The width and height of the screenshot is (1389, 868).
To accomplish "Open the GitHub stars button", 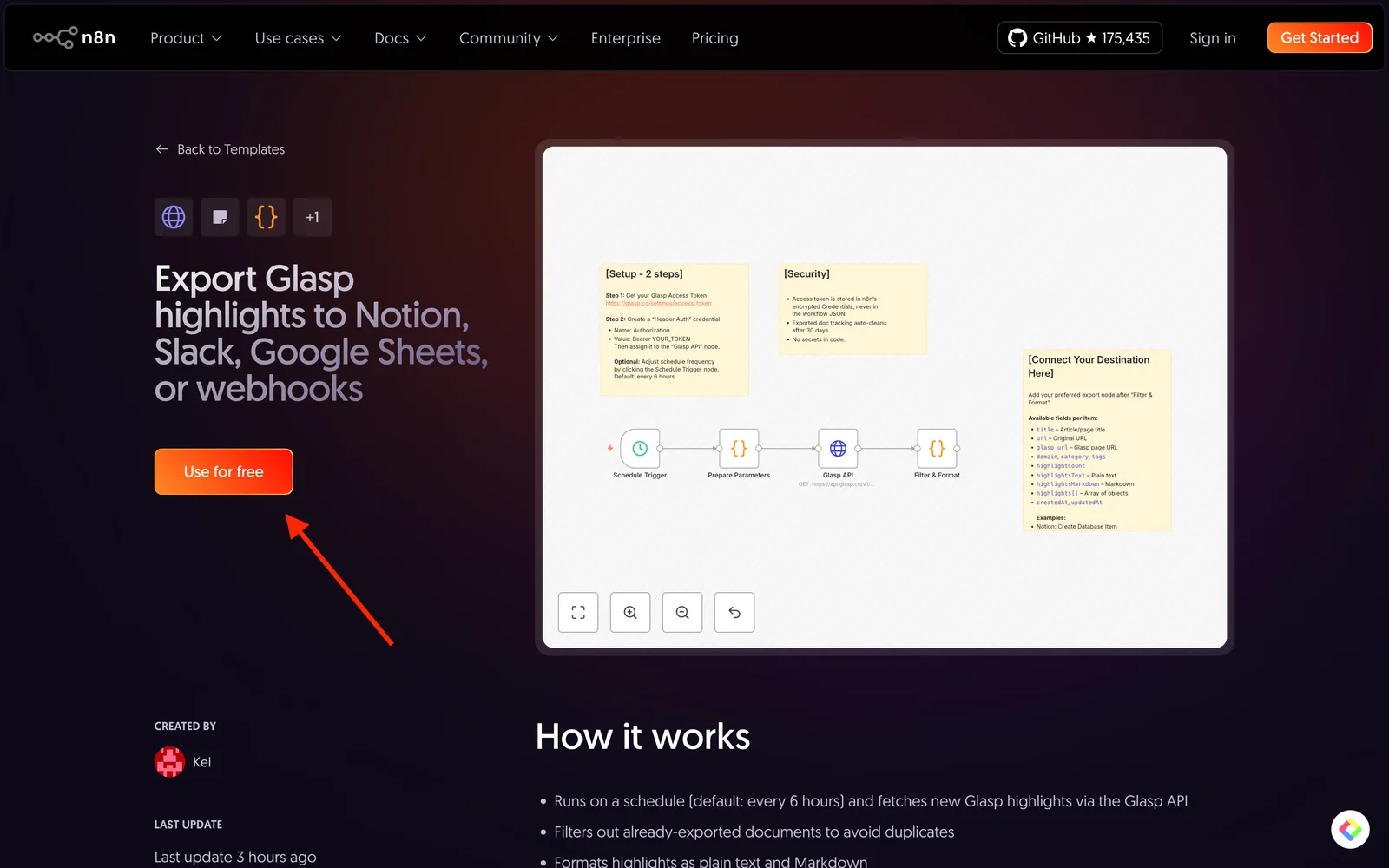I will tap(1079, 38).
